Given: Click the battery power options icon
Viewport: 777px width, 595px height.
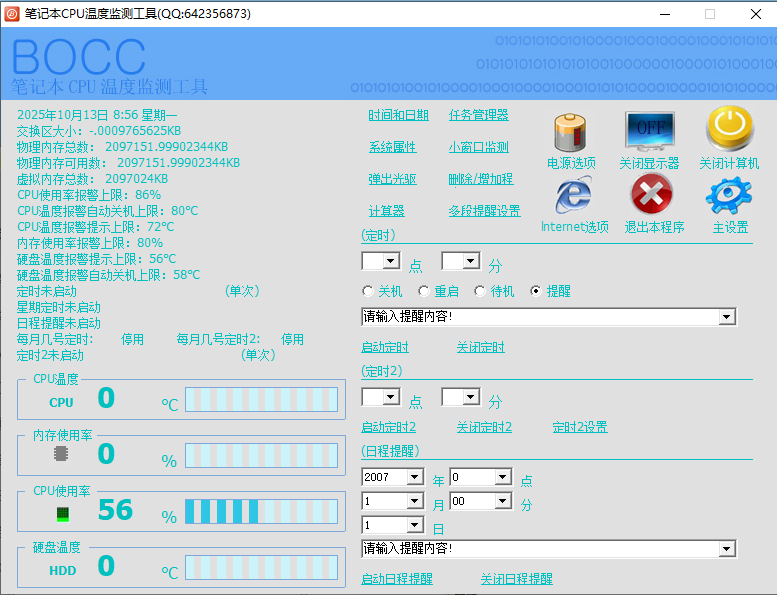Looking at the screenshot, I should [x=570, y=132].
